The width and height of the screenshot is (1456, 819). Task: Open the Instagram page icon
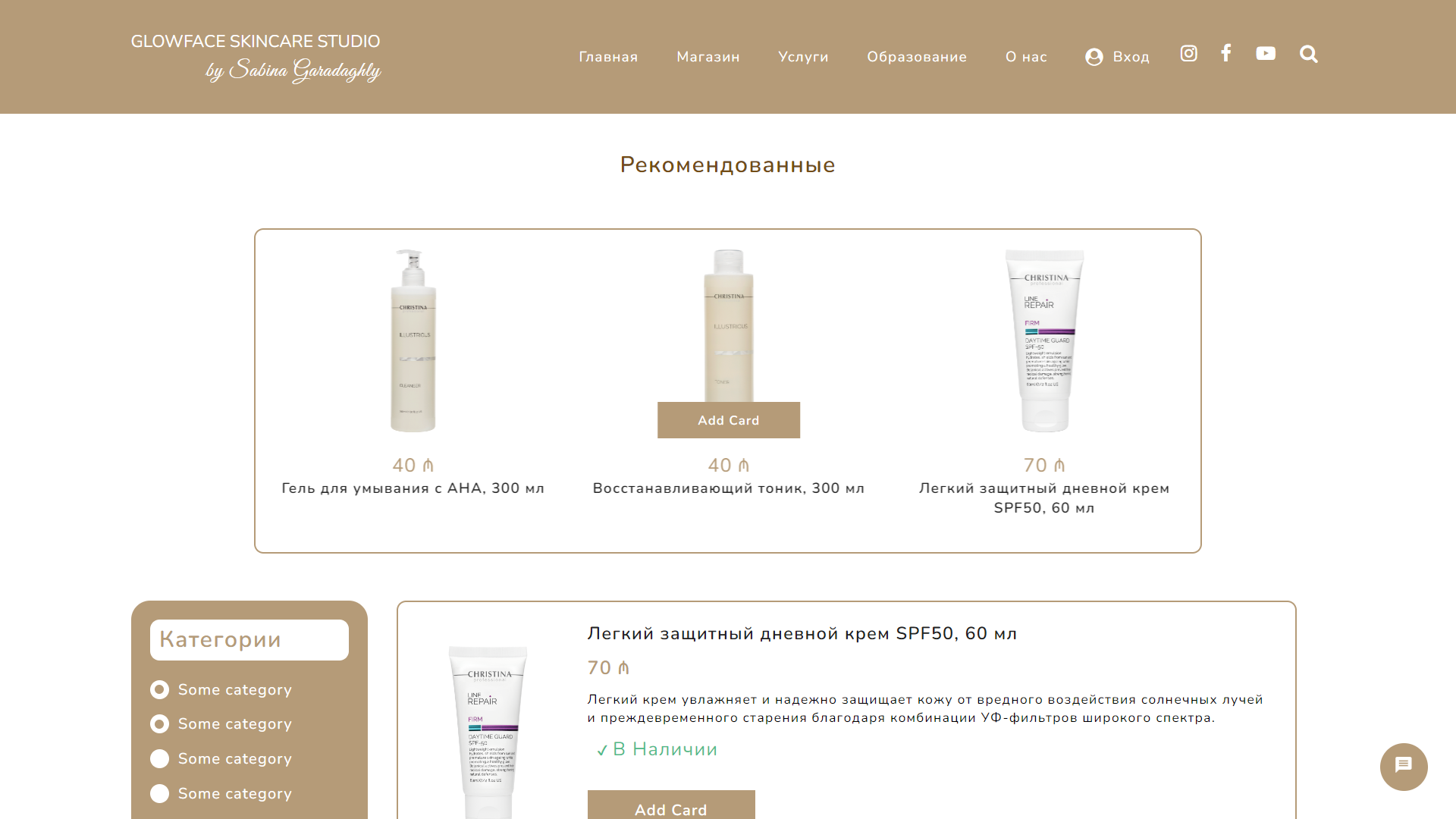pos(1188,53)
